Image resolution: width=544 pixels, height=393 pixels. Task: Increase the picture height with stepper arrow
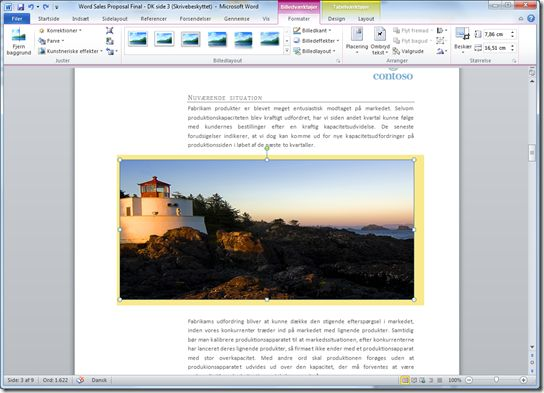(x=512, y=32)
